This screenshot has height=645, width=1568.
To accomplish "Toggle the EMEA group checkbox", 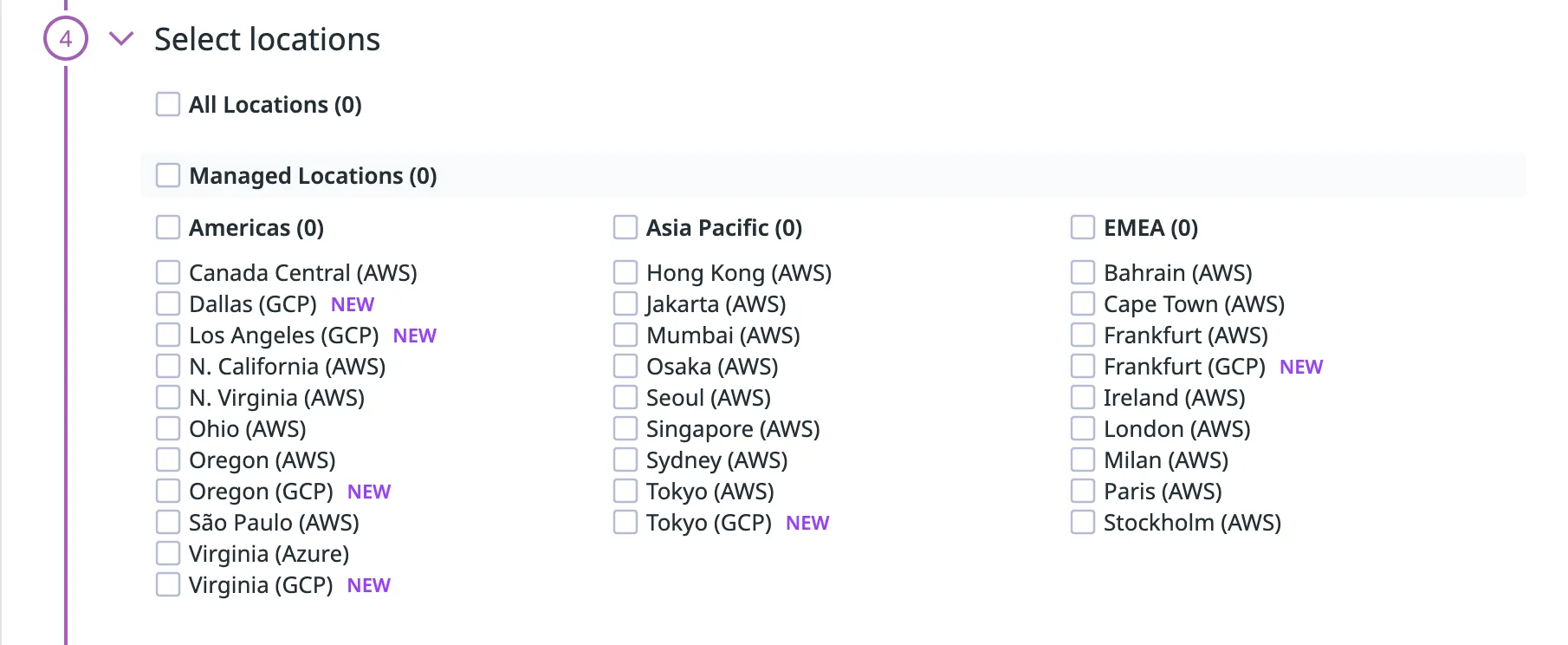I will (x=1083, y=228).
